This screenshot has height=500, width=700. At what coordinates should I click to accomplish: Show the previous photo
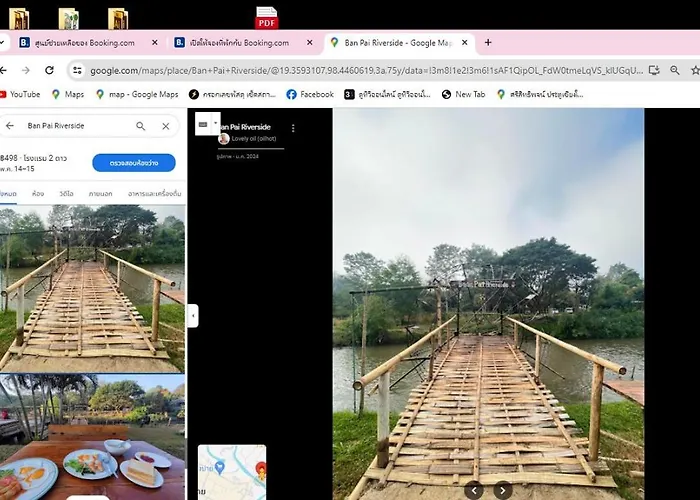[x=474, y=489]
